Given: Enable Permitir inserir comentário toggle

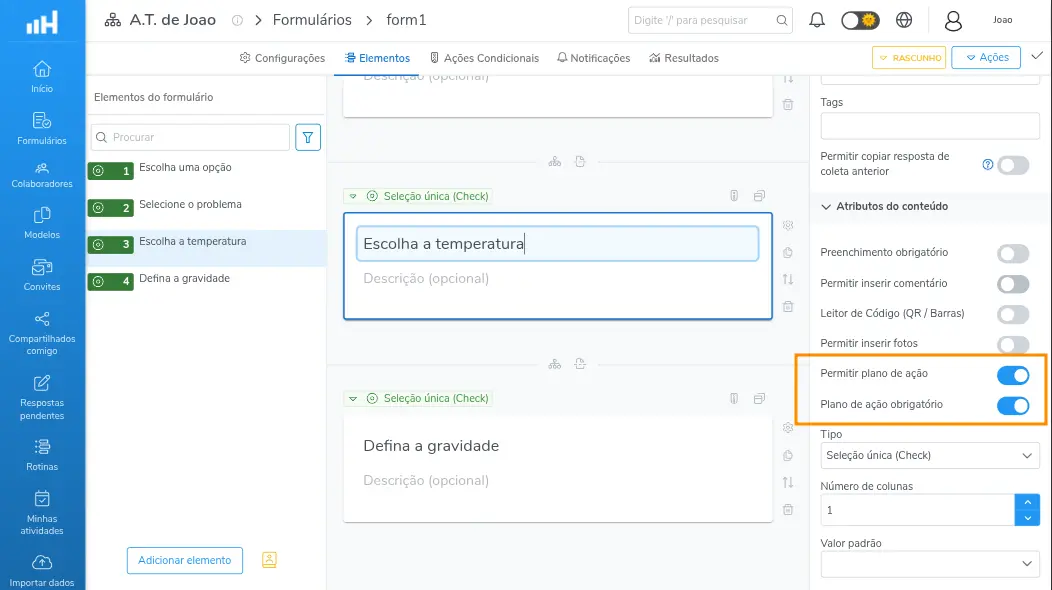Looking at the screenshot, I should (1013, 284).
